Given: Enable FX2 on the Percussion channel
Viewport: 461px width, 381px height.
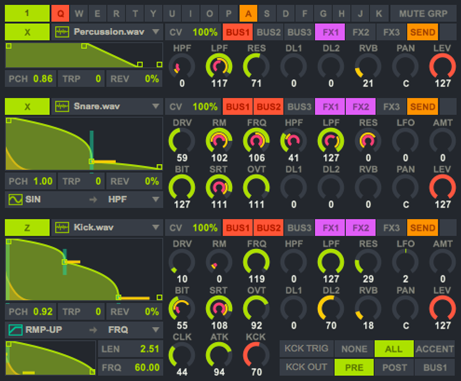Looking at the screenshot, I should click(361, 32).
